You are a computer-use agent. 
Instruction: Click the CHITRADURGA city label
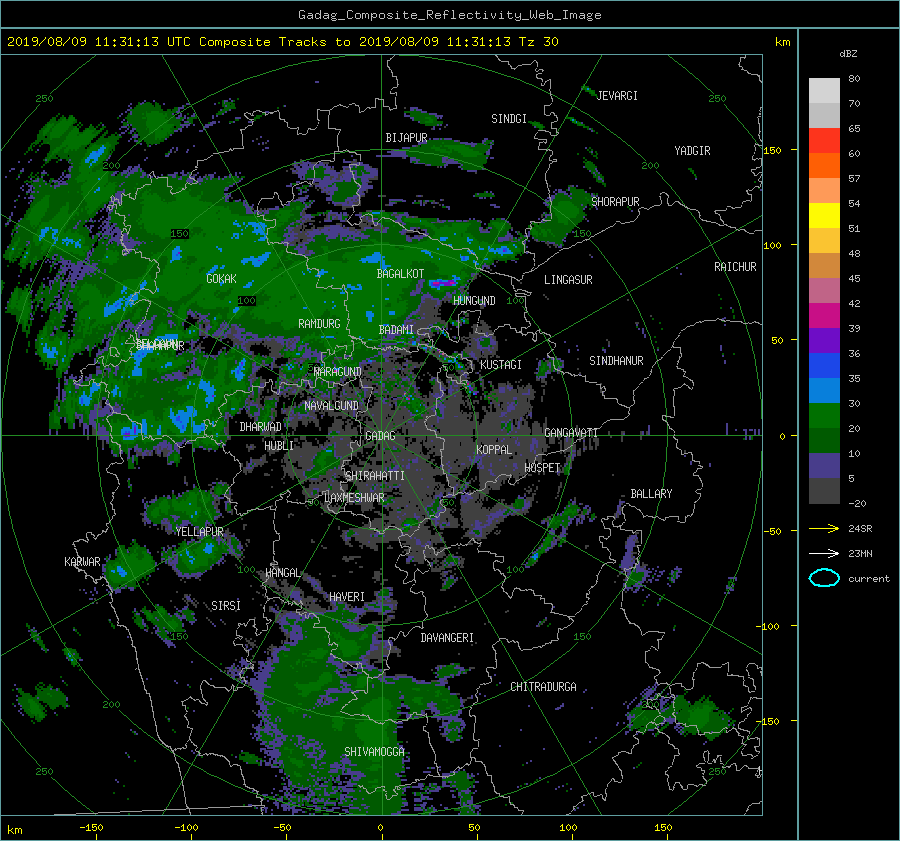pyautogui.click(x=543, y=687)
